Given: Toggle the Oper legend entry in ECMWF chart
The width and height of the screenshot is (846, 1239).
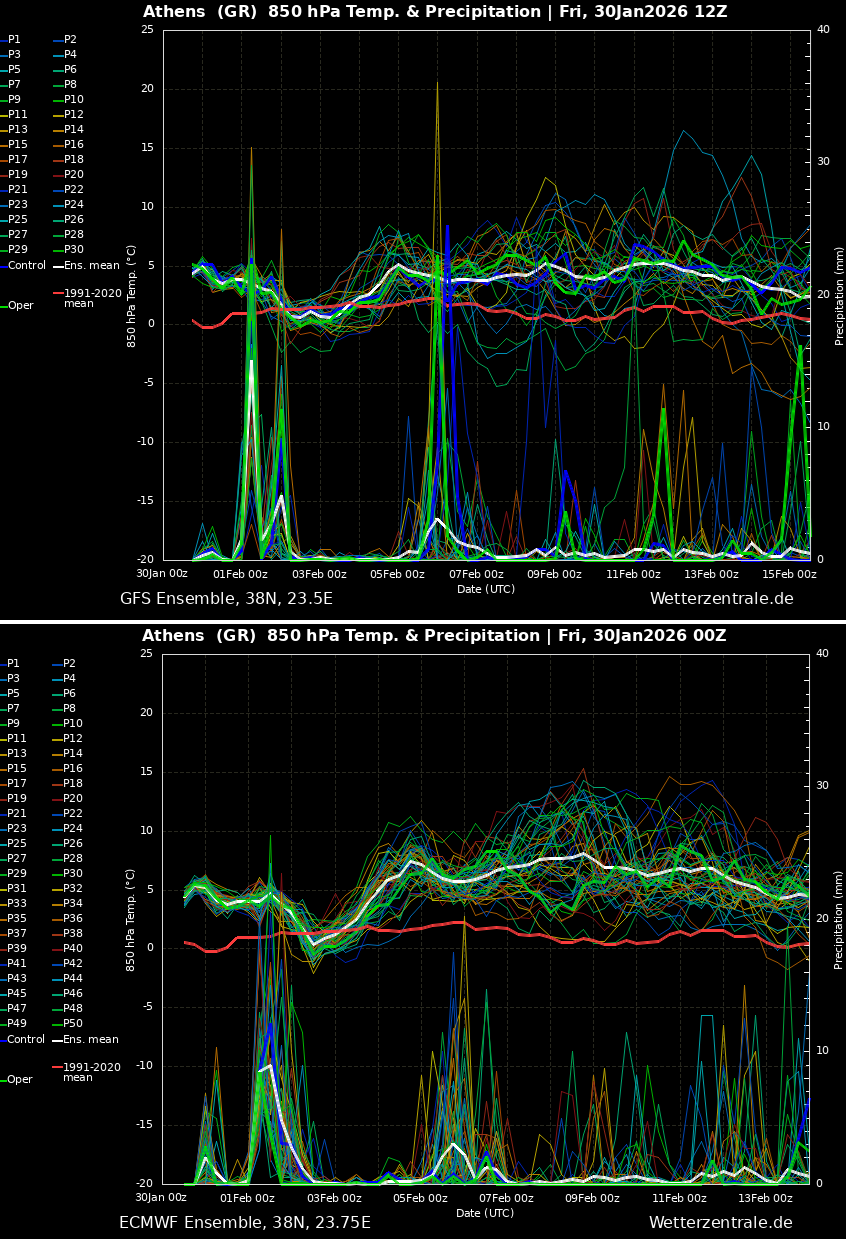Looking at the screenshot, I should [x=20, y=1079].
